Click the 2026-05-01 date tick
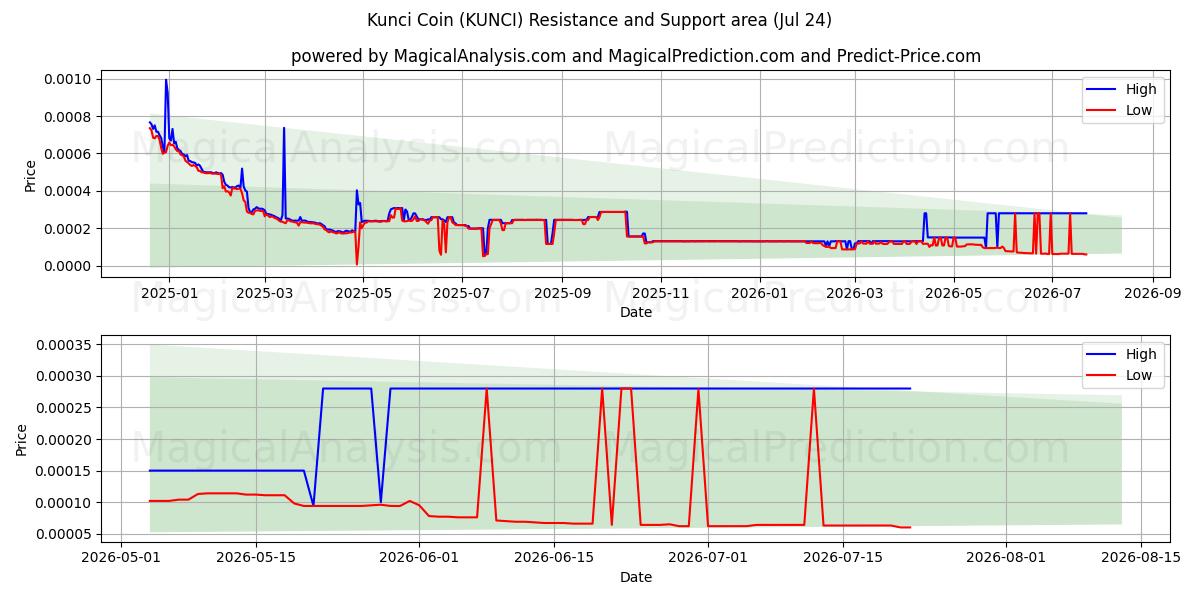 (121, 557)
